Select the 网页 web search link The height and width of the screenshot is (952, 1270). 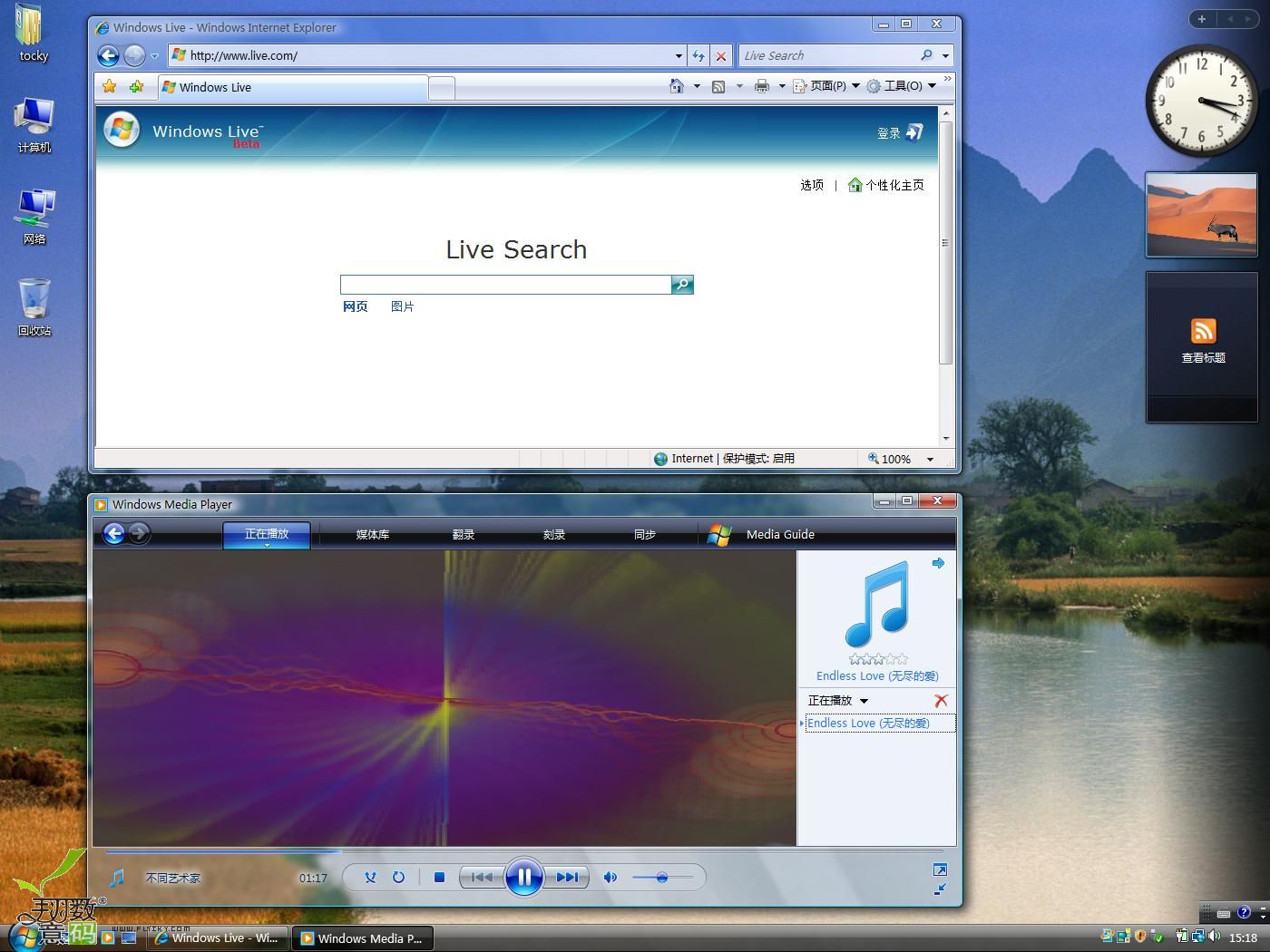(x=356, y=306)
